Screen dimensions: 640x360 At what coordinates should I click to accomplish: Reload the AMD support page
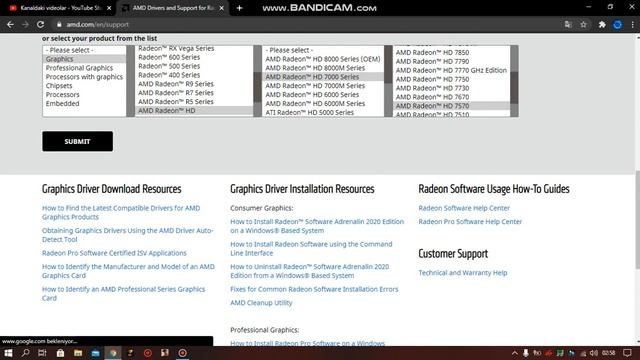click(40, 24)
